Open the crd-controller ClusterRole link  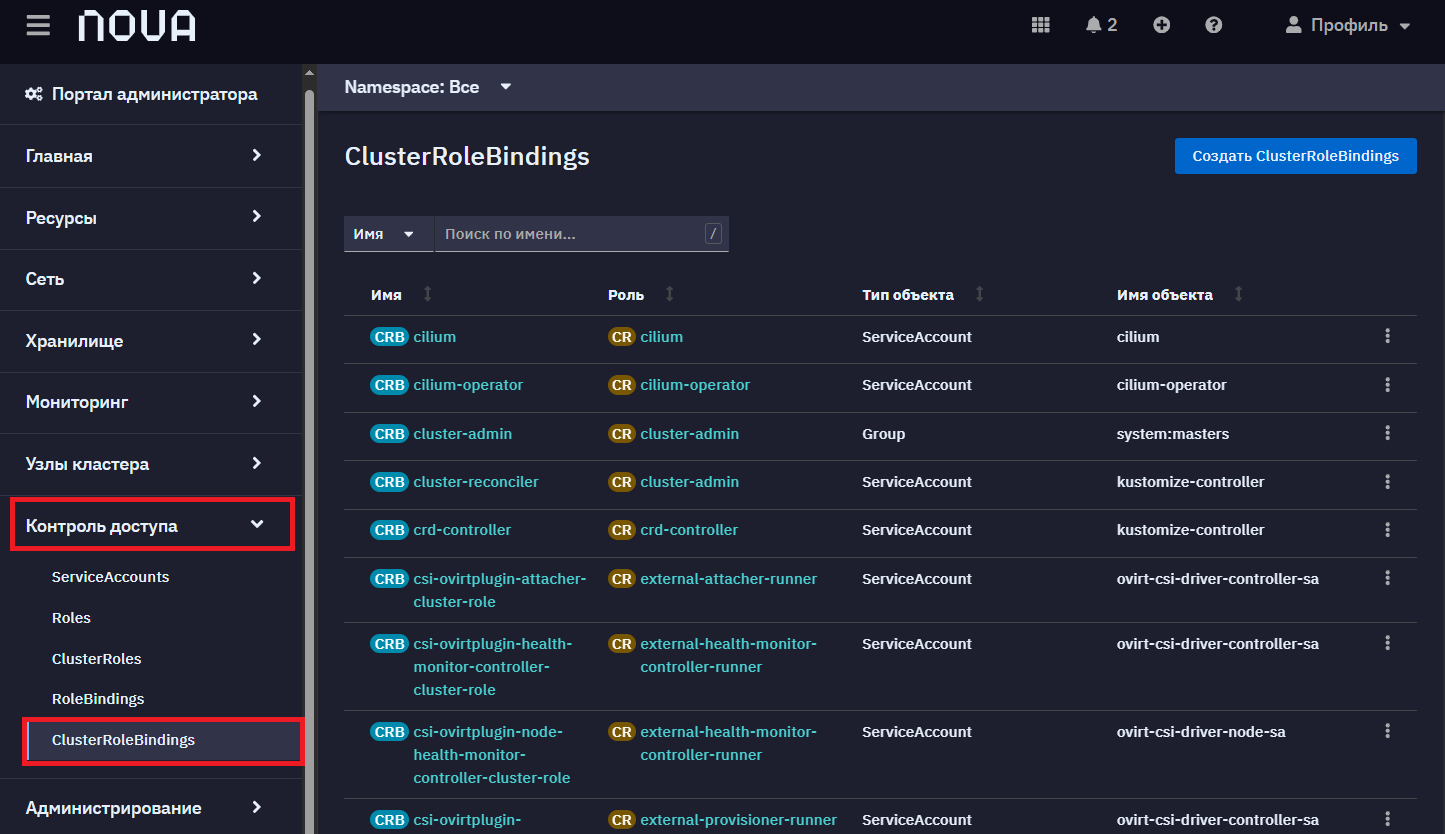[689, 530]
